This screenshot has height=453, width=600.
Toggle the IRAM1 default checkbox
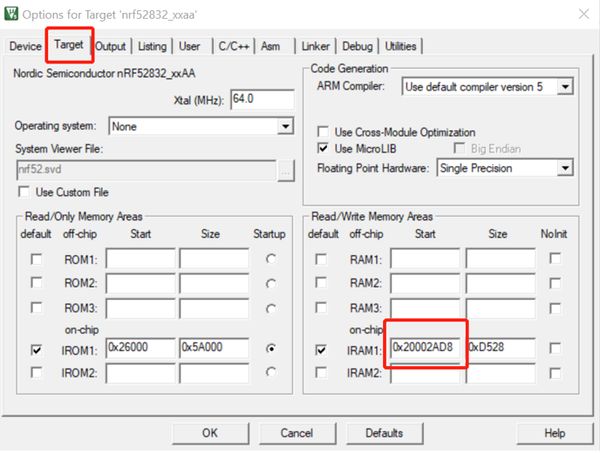(321, 349)
